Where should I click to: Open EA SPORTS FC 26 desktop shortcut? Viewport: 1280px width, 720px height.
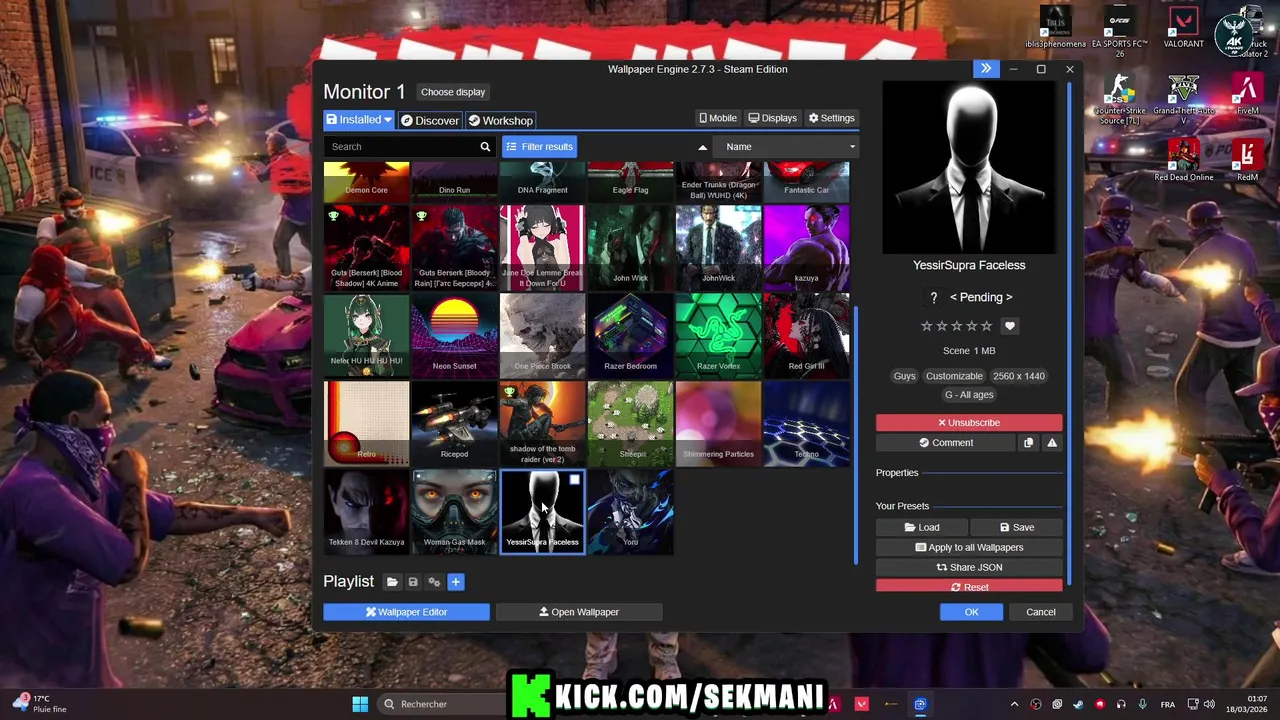tap(1119, 30)
